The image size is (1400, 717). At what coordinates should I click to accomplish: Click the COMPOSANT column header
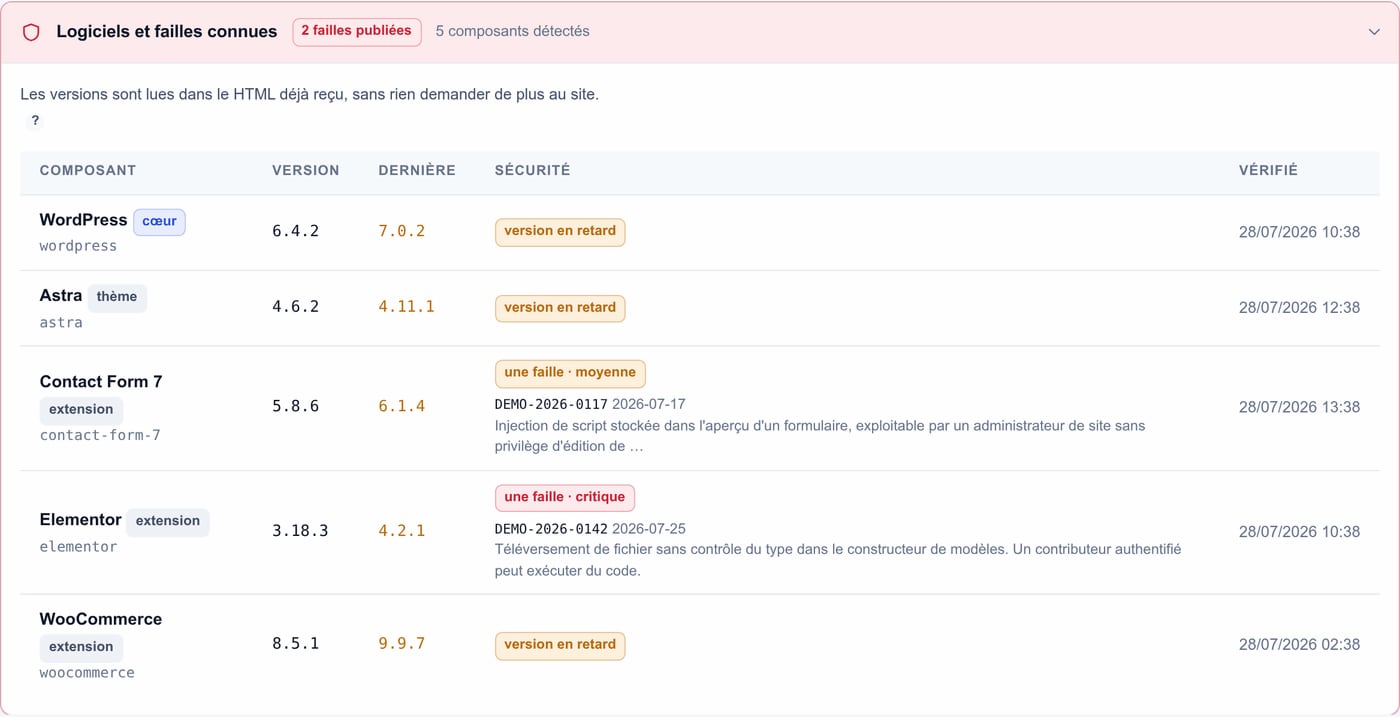(x=88, y=171)
